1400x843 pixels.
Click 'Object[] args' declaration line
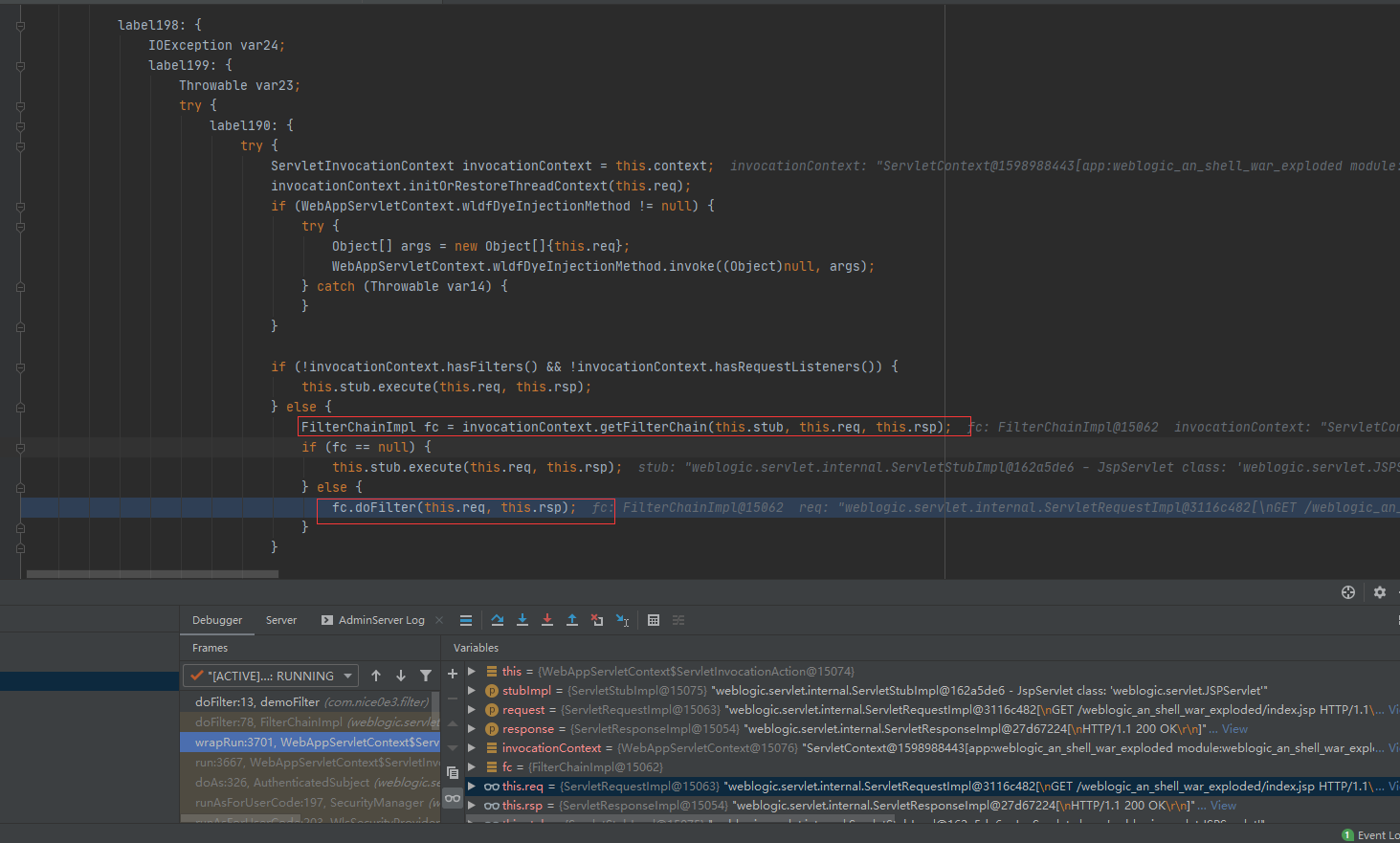click(x=480, y=247)
